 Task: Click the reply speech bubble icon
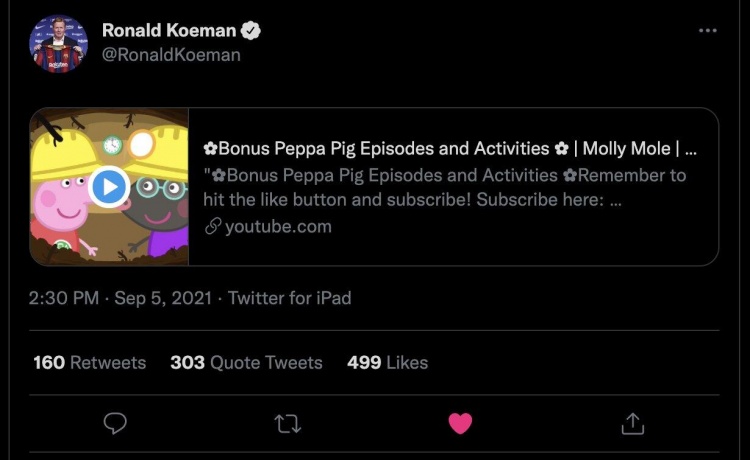pos(115,423)
